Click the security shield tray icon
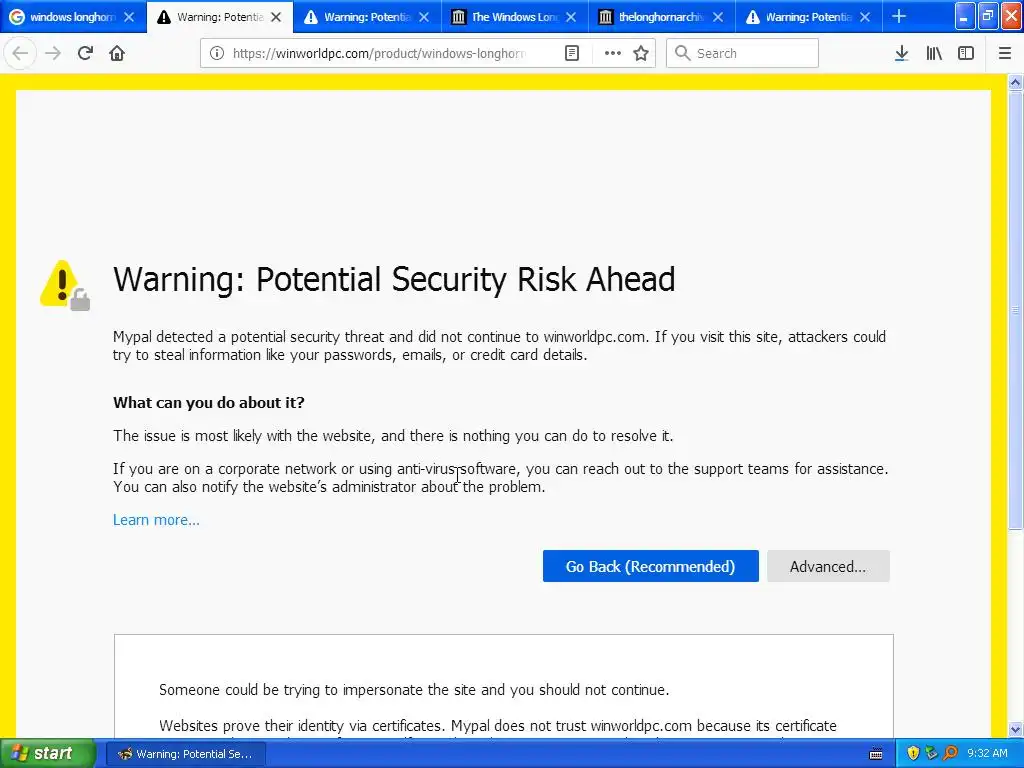1024x768 pixels. [913, 754]
